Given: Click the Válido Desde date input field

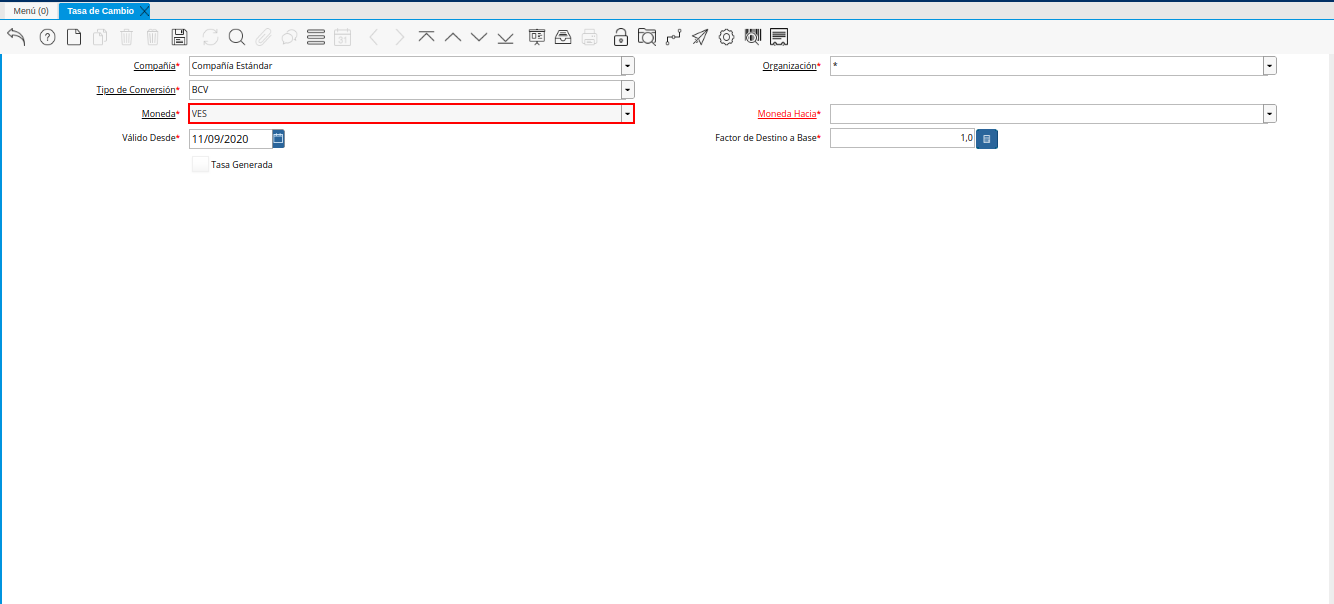Looking at the screenshot, I should point(230,139).
